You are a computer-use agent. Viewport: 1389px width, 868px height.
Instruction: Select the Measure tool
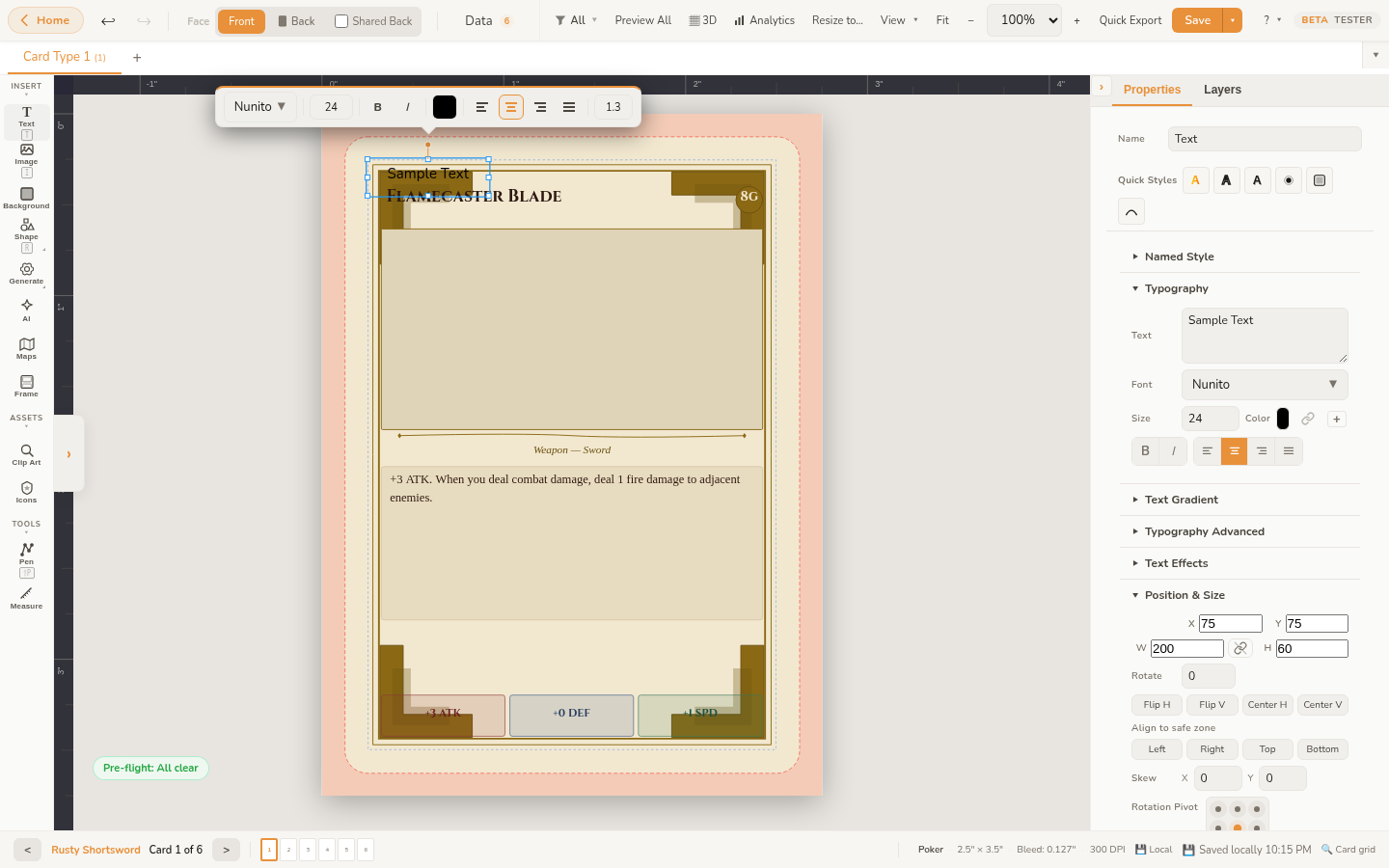(x=26, y=598)
